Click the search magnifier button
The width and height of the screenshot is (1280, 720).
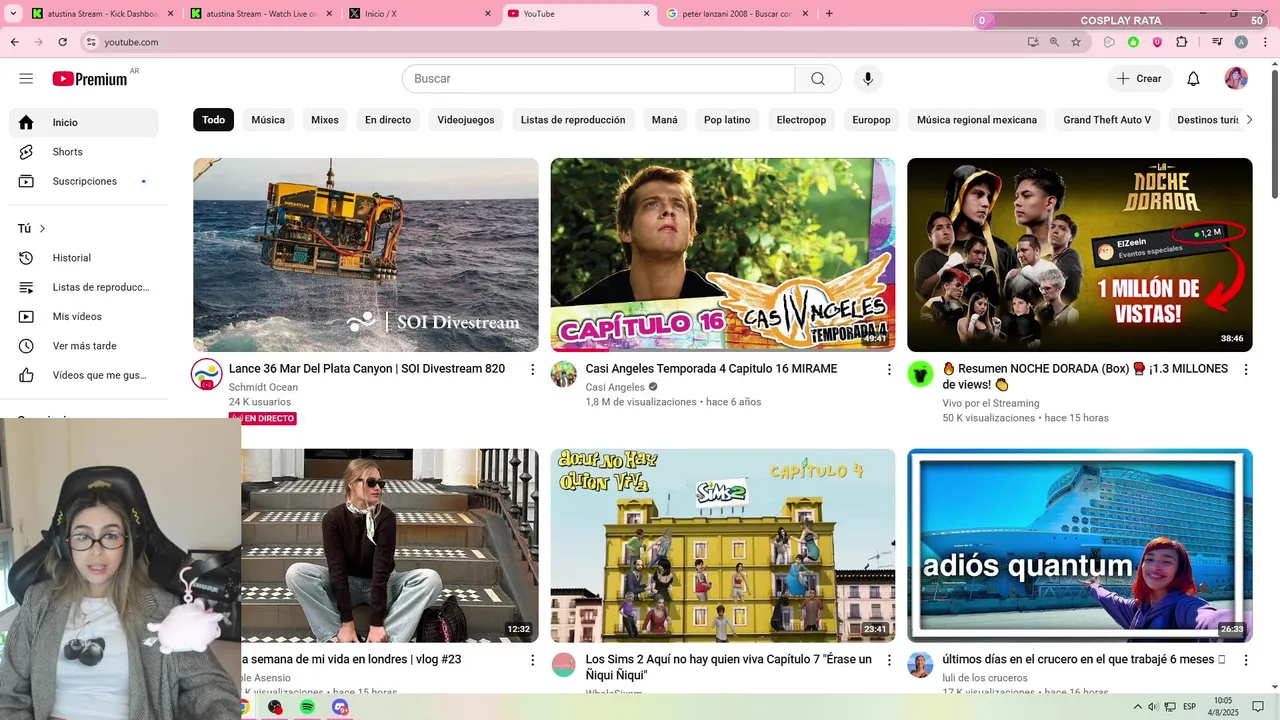tap(818, 79)
